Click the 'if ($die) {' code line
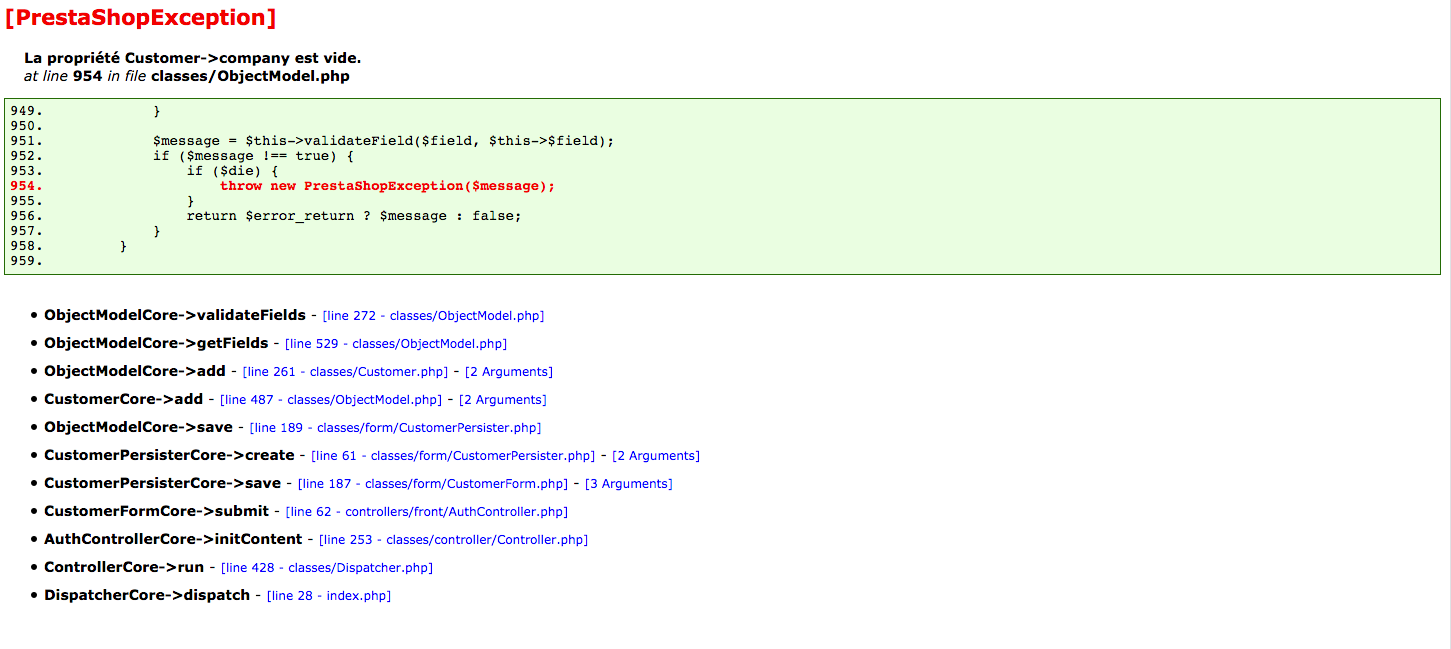 tap(232, 171)
